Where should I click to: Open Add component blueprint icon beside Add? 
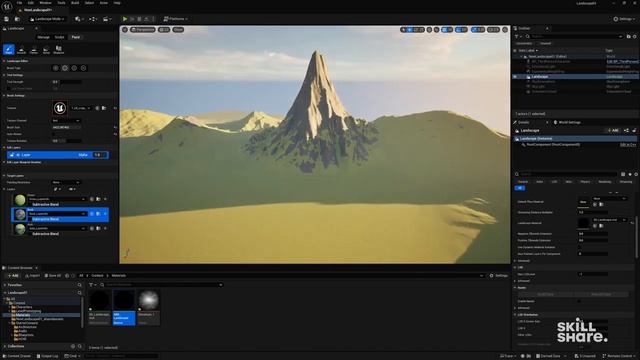(x=626, y=131)
